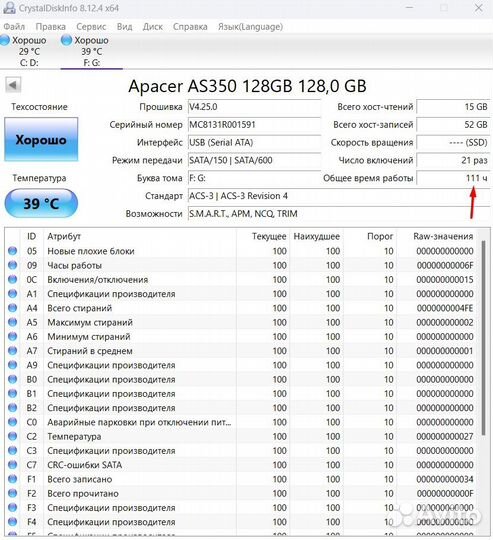The width and height of the screenshot is (493, 540).
Task: Click the status dot of row C2
Action: (12, 436)
